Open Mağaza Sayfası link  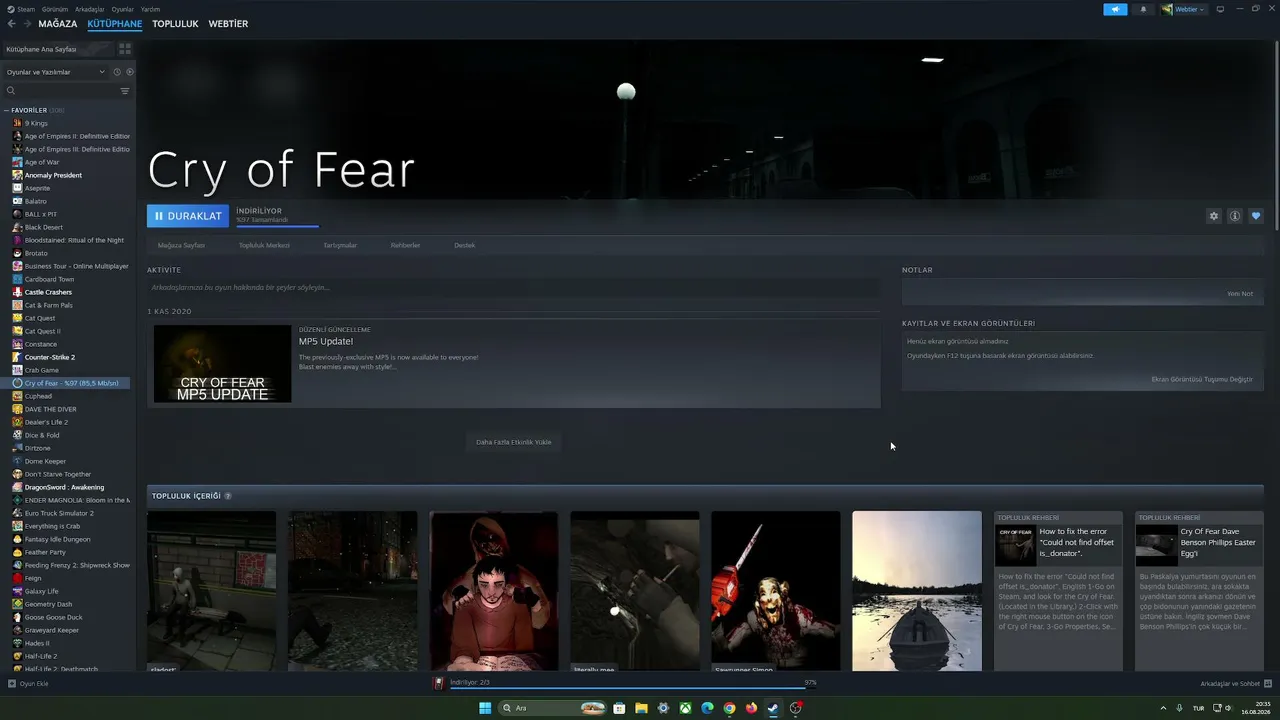point(181,245)
